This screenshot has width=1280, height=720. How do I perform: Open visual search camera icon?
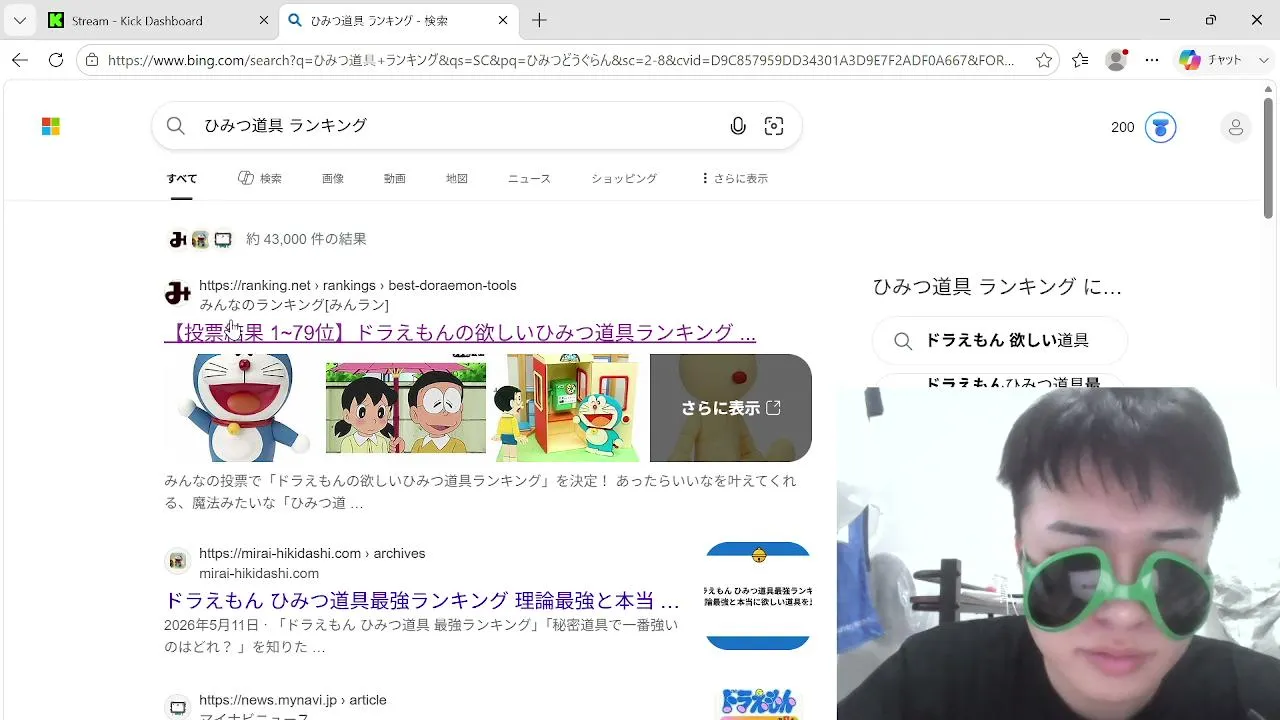point(774,126)
